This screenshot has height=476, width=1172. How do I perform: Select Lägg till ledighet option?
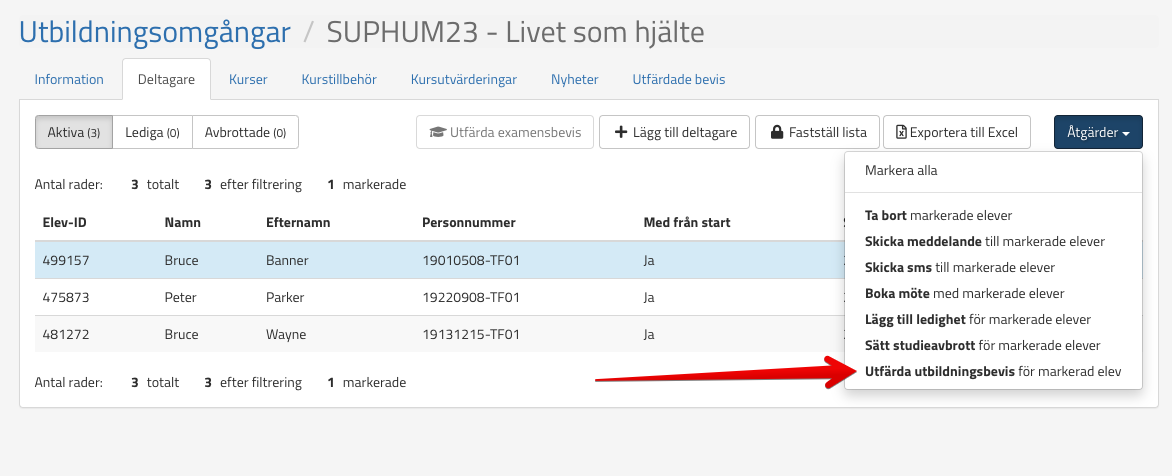(x=977, y=320)
